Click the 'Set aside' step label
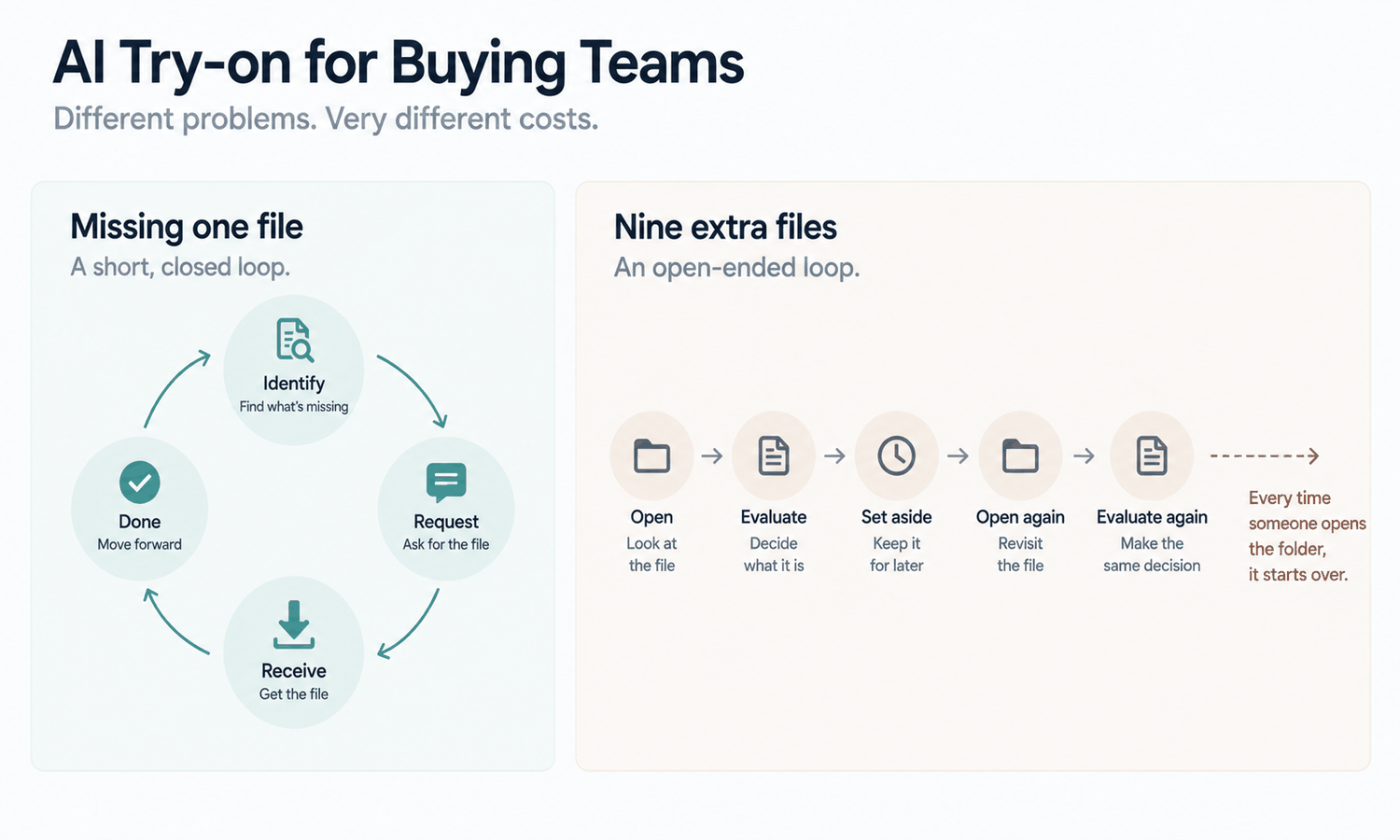Screen dimensions: 1400x840 pyautogui.click(x=897, y=517)
